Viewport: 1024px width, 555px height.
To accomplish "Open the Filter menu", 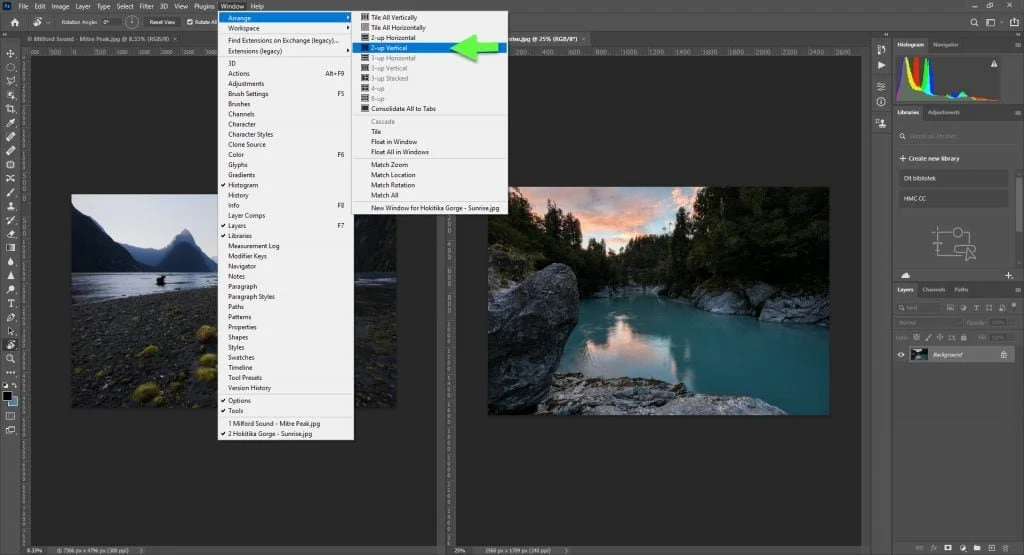I will coord(146,6).
